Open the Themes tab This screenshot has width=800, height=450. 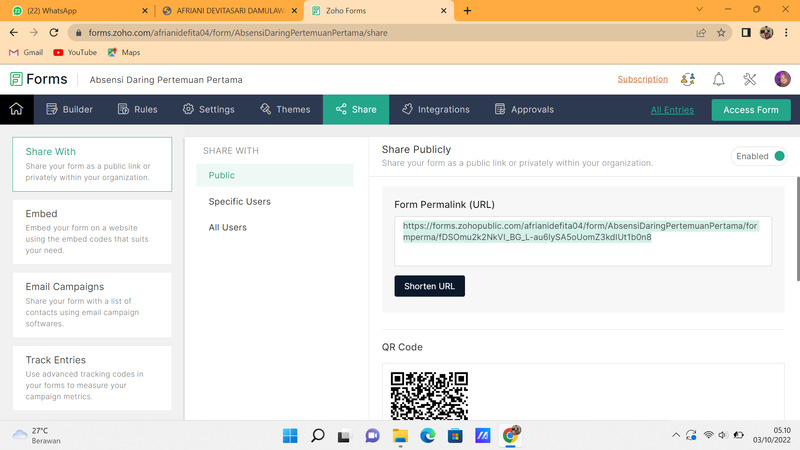pyautogui.click(x=285, y=109)
